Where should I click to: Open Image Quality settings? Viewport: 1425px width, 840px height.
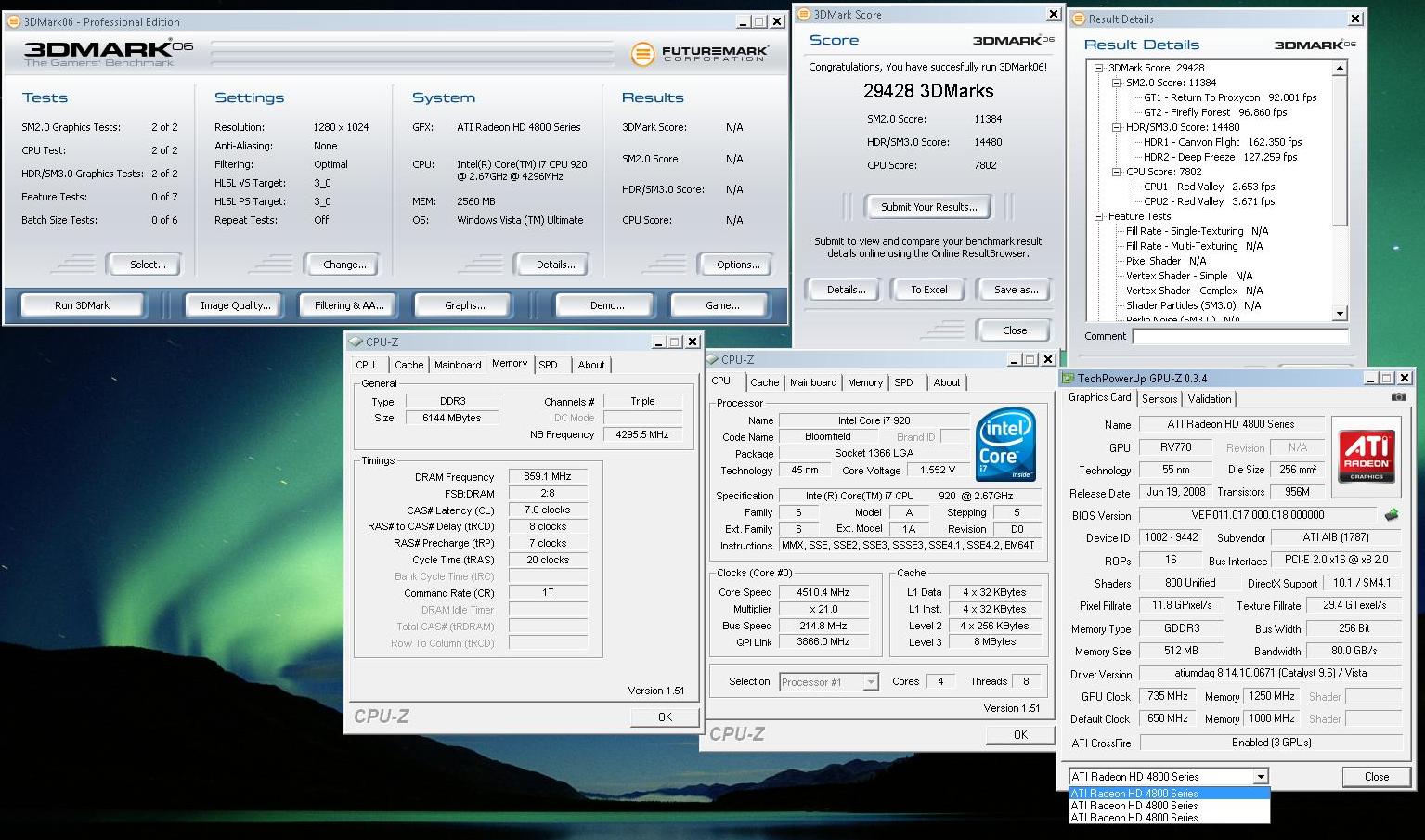(x=236, y=305)
